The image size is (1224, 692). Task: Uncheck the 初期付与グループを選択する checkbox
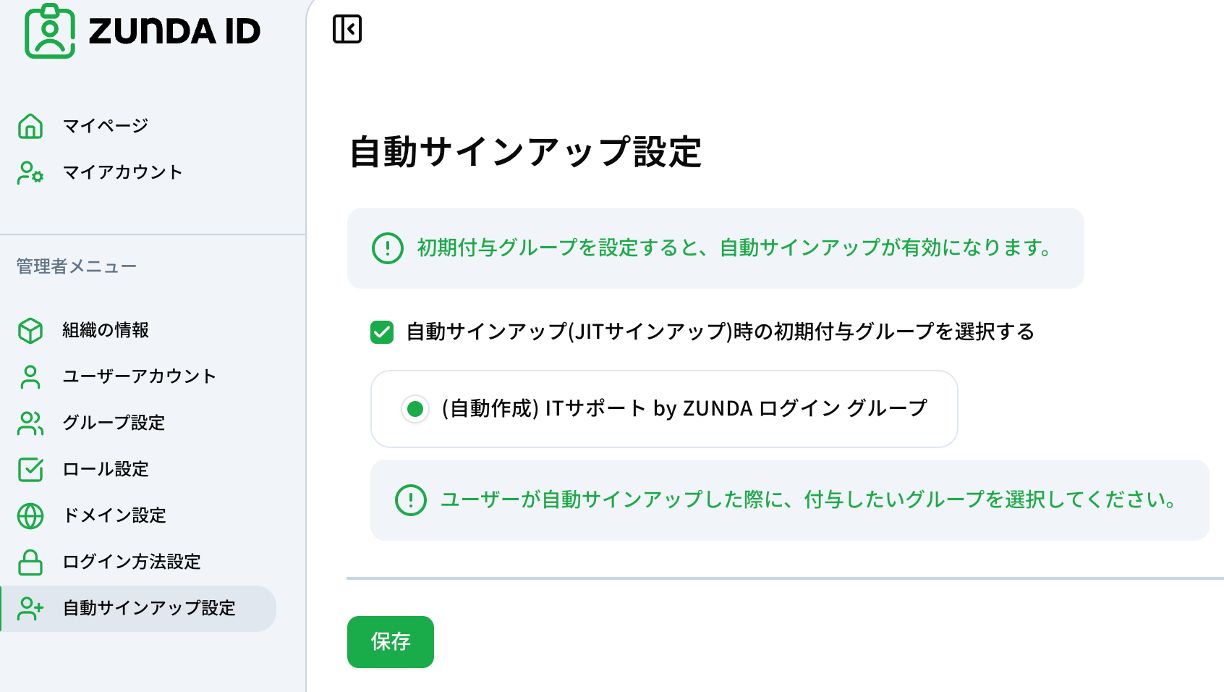coord(382,332)
